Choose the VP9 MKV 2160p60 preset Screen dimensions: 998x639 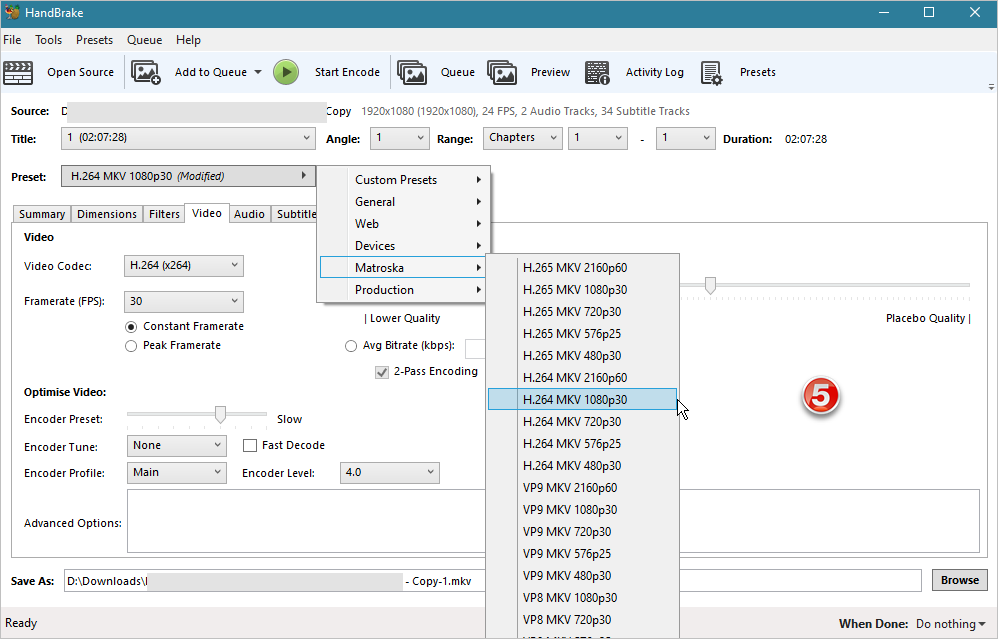(x=582, y=488)
